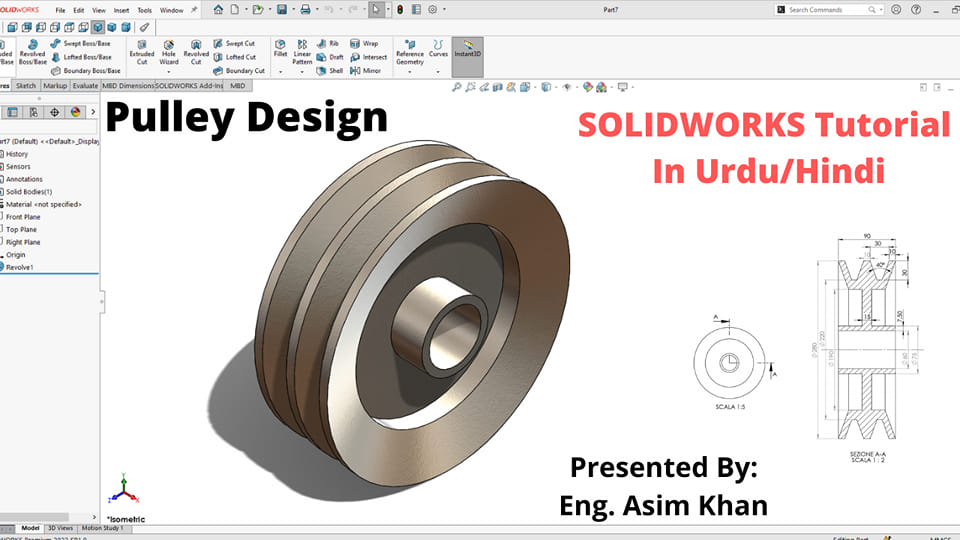The image size is (960, 540).
Task: Click the Search Commands input field
Action: (x=827, y=10)
